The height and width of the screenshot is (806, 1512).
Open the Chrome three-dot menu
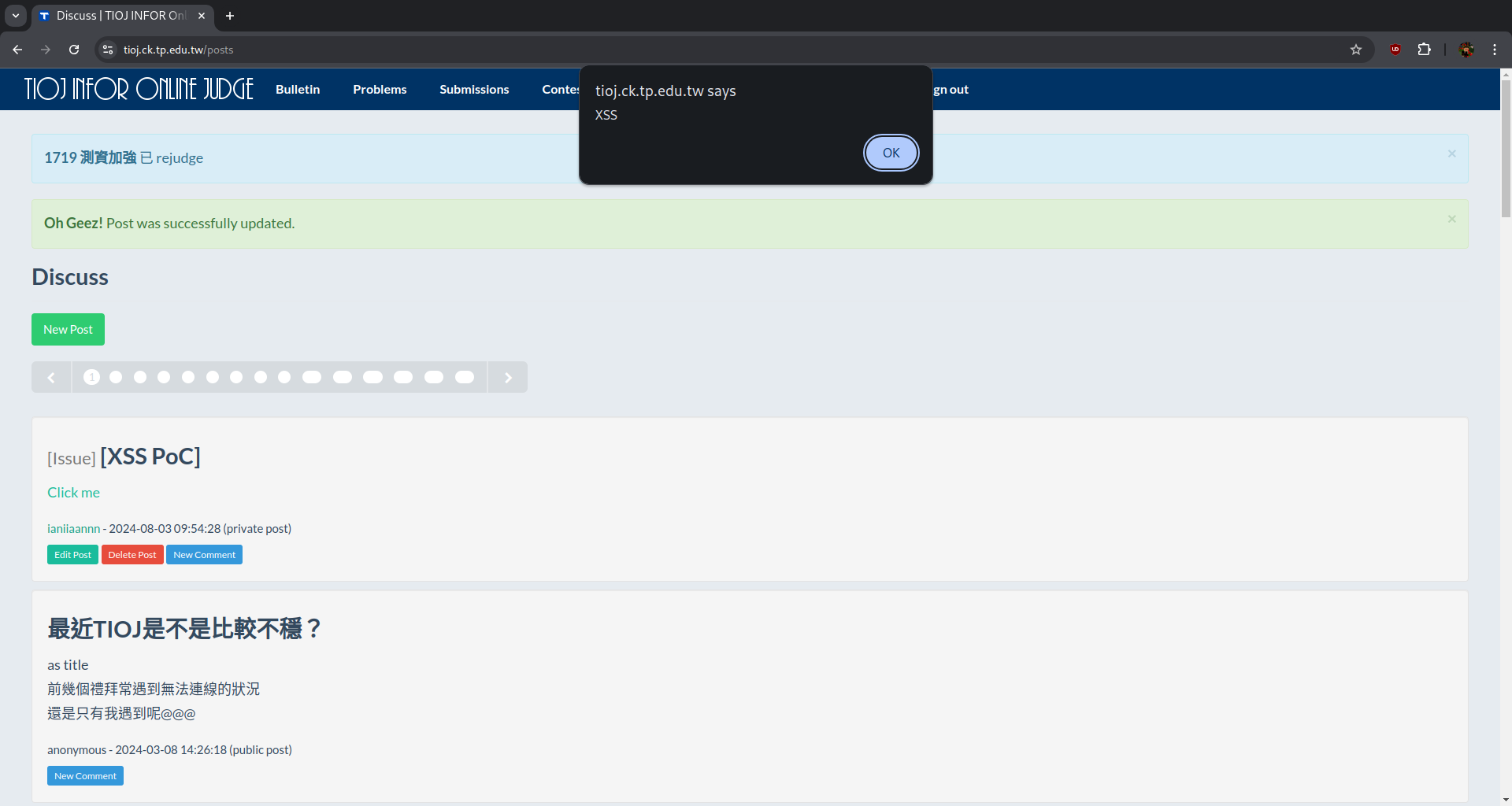pos(1495,50)
